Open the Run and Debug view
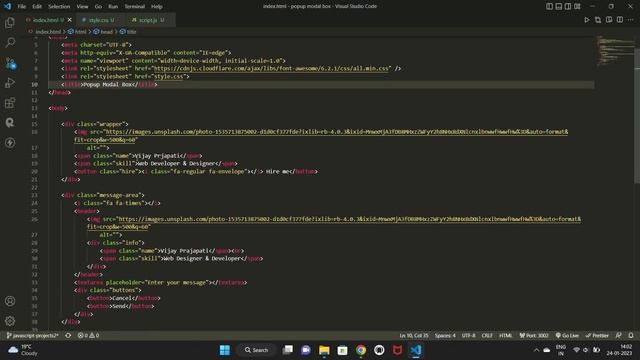This screenshot has height=360, width=640. pyautogui.click(x=10, y=82)
